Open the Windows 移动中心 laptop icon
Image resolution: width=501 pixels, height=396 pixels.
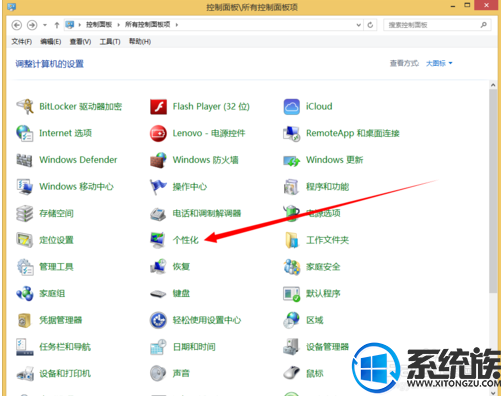tap(25, 187)
